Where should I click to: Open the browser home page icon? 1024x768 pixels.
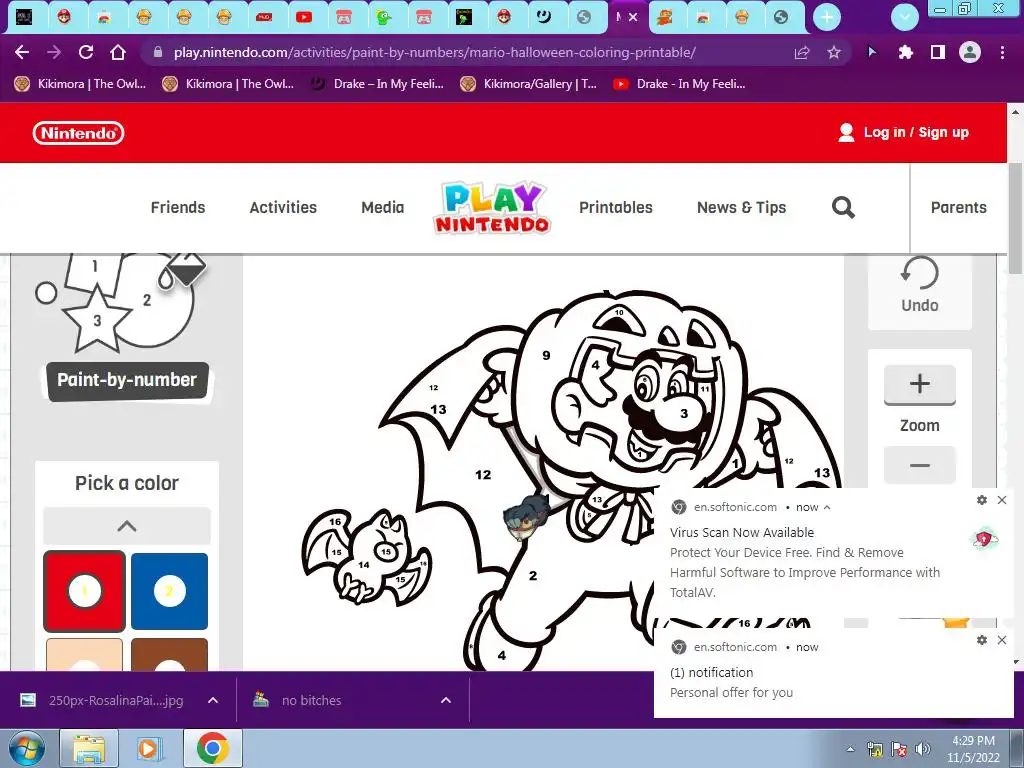(x=118, y=52)
